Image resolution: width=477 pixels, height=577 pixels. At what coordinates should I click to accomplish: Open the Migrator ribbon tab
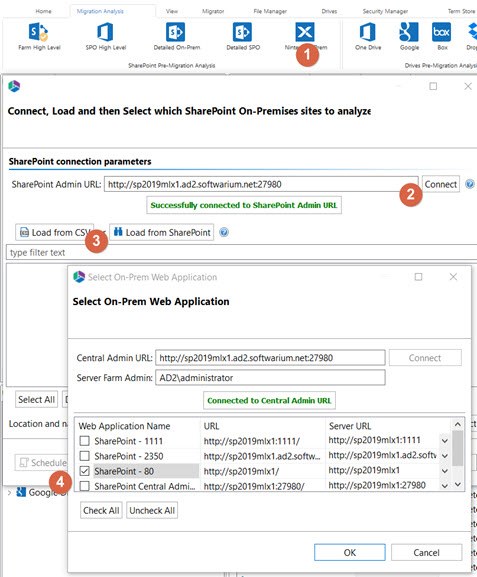tap(213, 11)
